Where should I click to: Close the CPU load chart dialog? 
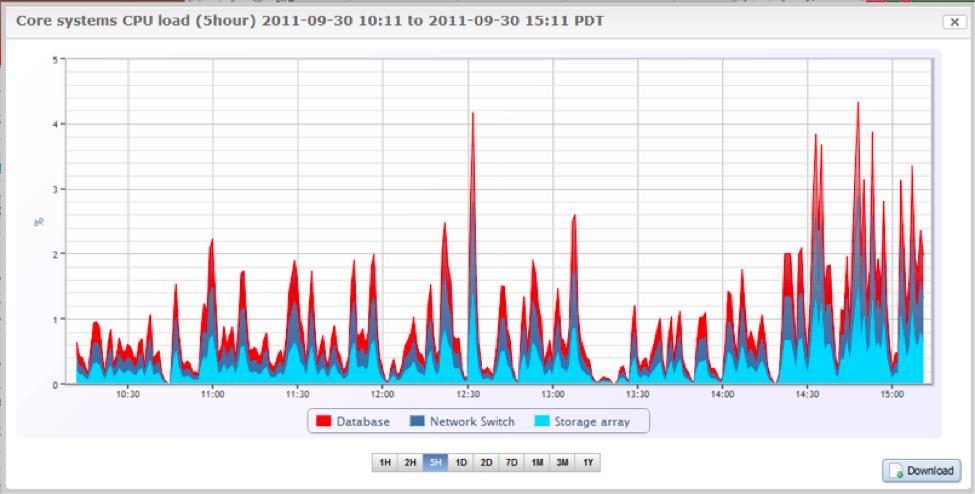coord(954,22)
